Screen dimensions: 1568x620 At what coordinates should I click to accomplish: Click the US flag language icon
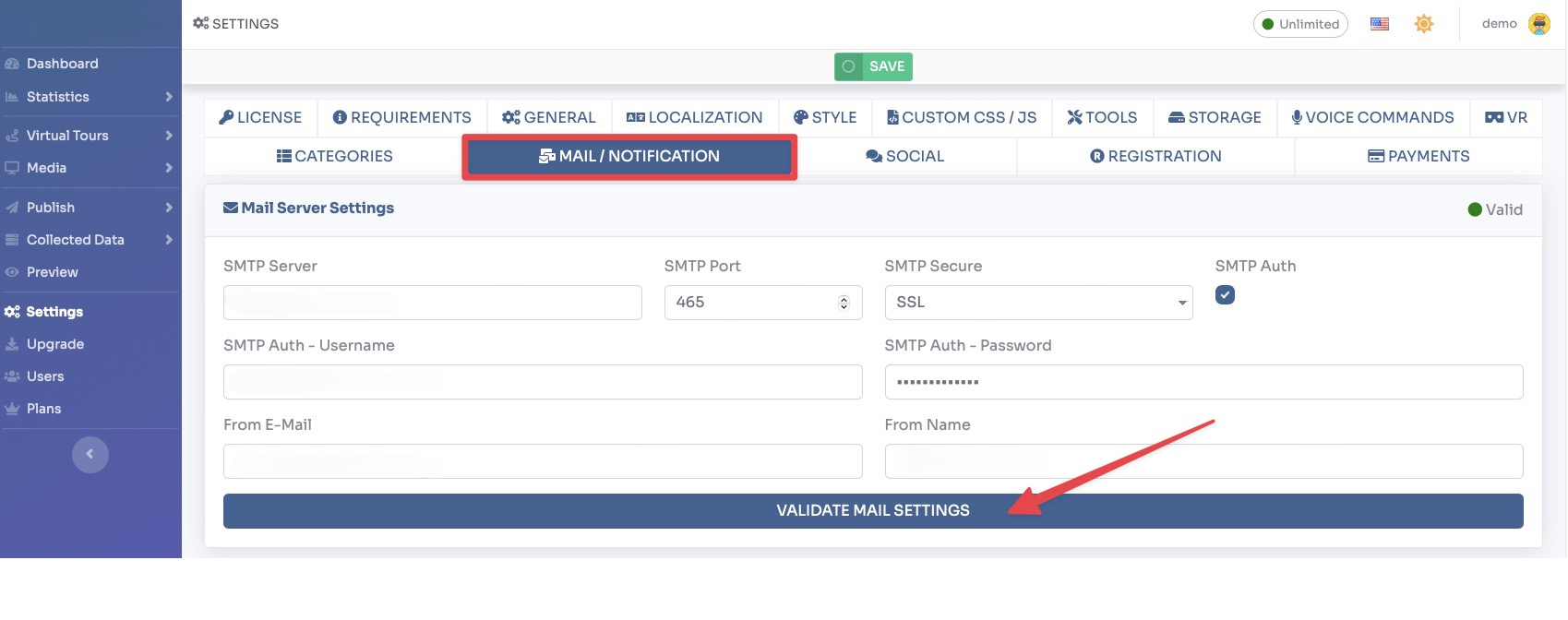point(1380,24)
